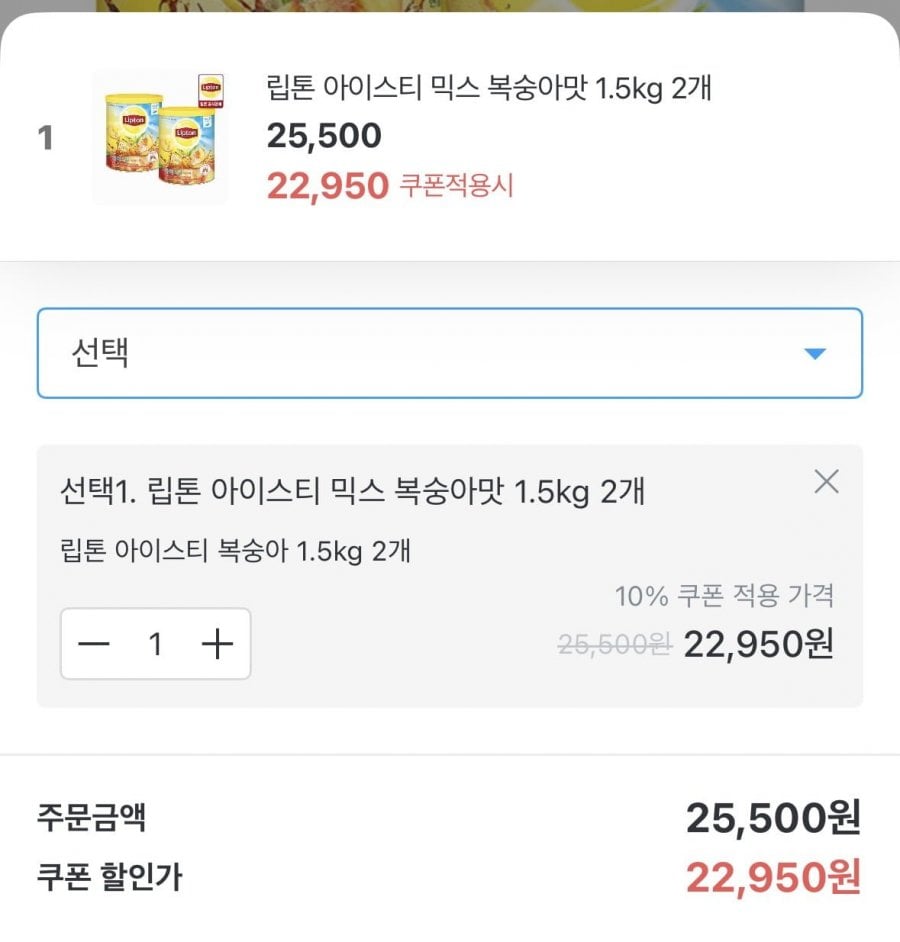Remove the selected option with the X icon
This screenshot has width=900, height=942.
click(826, 482)
